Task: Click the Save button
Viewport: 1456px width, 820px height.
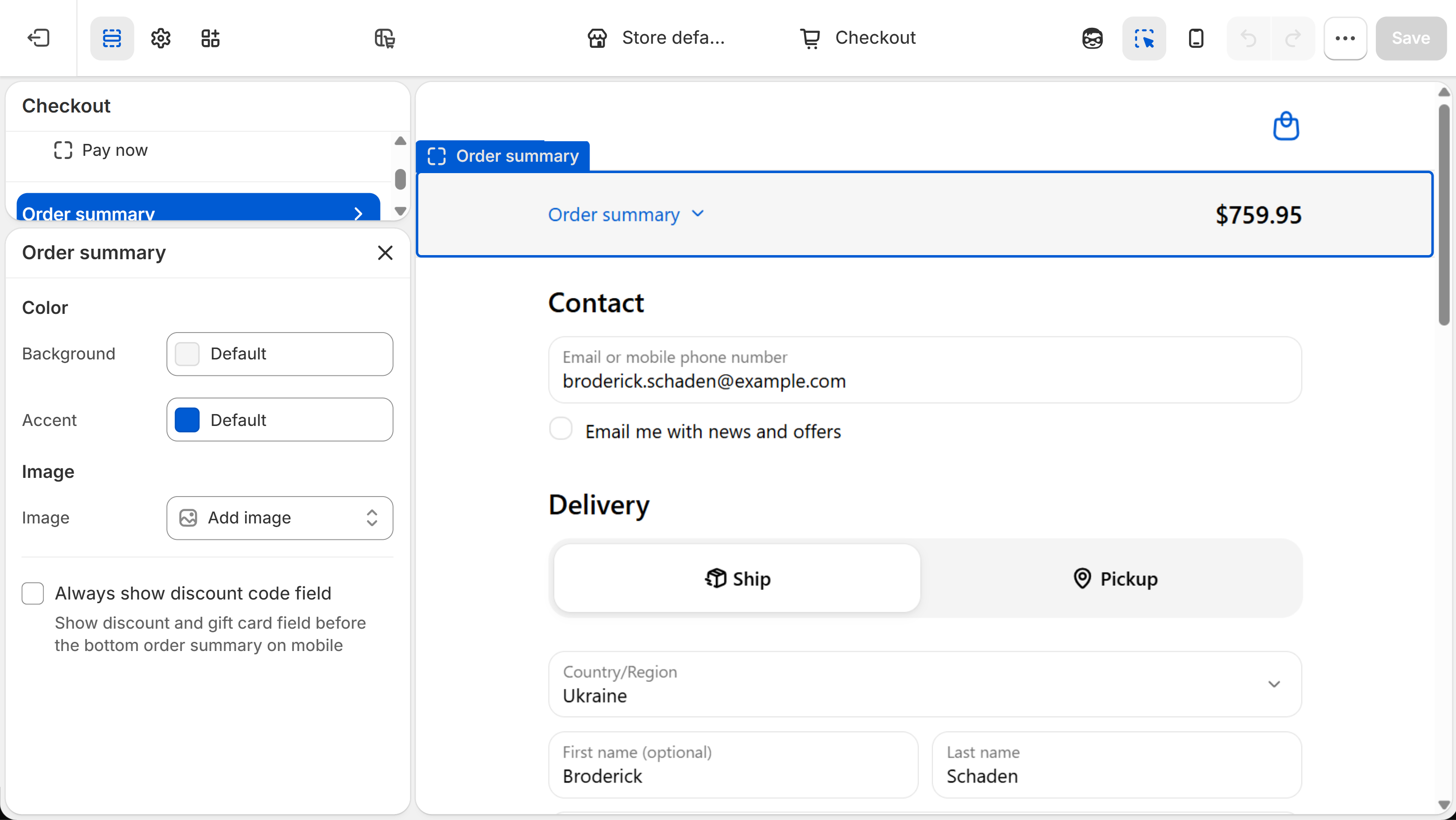Action: [x=1411, y=38]
